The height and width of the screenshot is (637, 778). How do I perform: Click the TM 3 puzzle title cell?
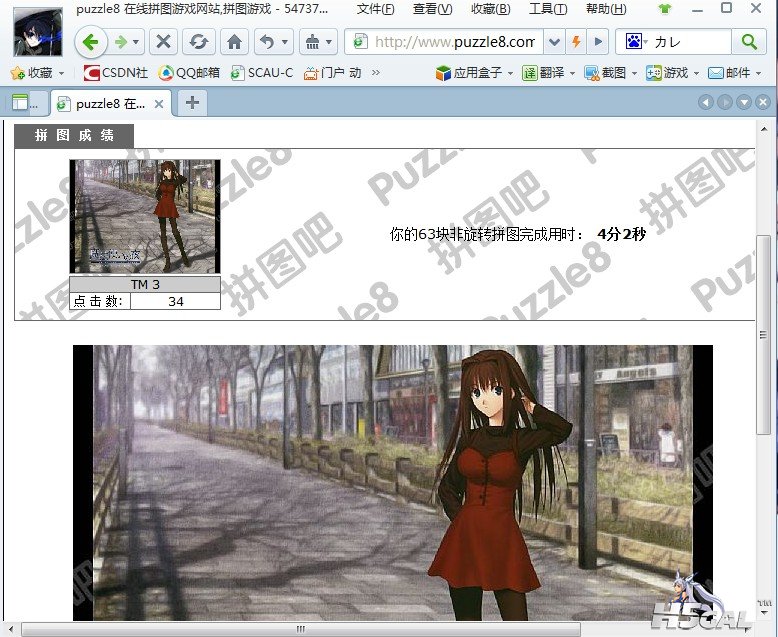point(145,284)
